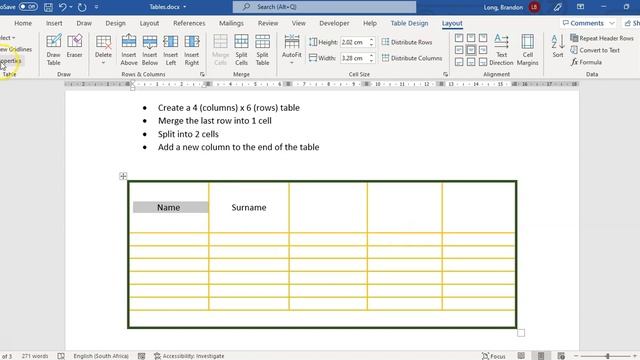Set alignment to Align Center
Screen dimensions: 640x360
[x=471, y=50]
